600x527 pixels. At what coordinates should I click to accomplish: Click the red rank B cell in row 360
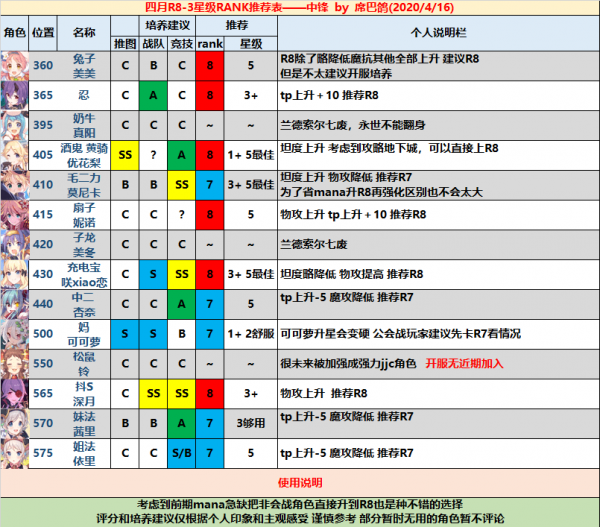click(211, 68)
